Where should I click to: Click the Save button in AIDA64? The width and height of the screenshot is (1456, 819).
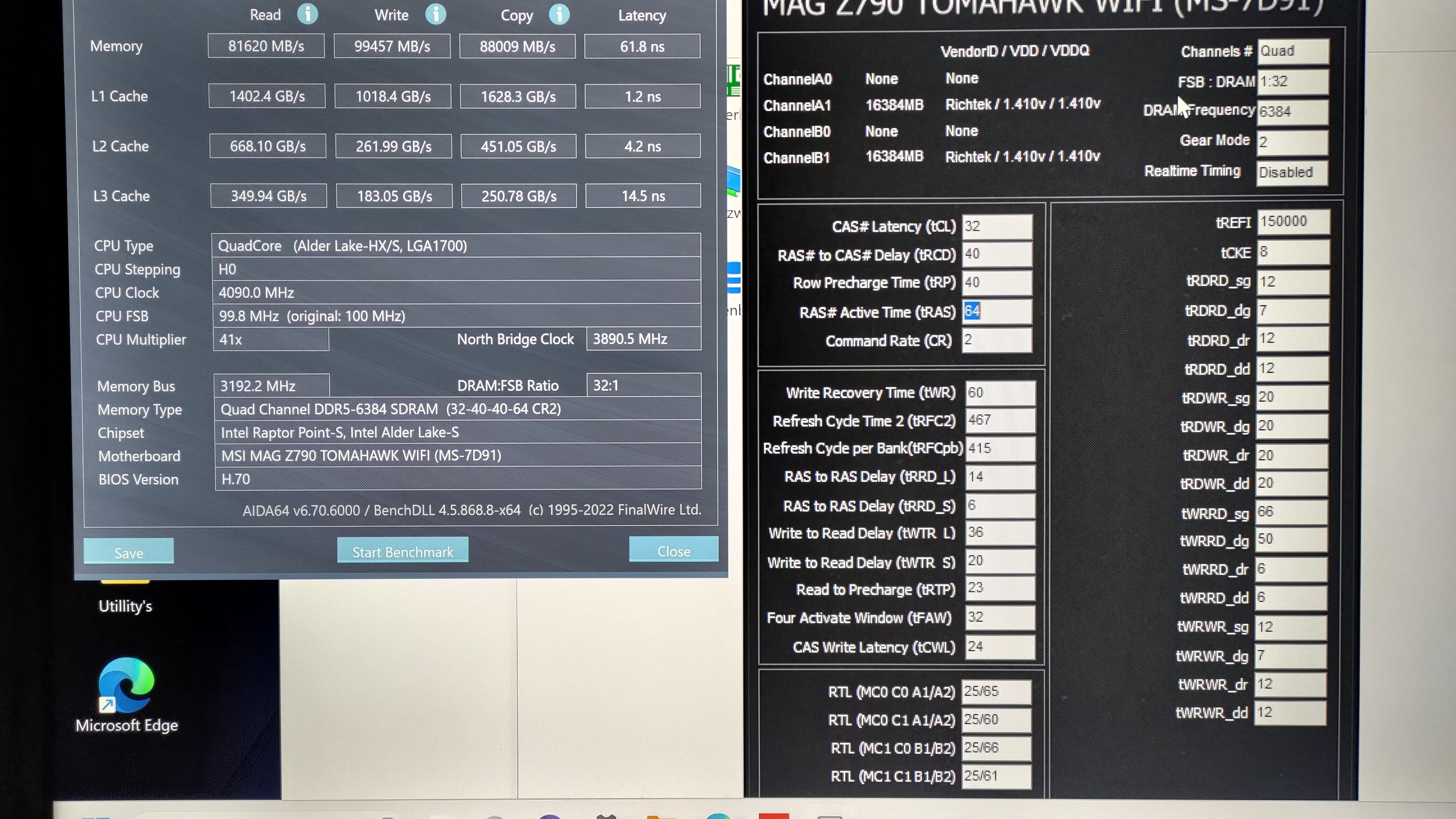[x=128, y=551]
